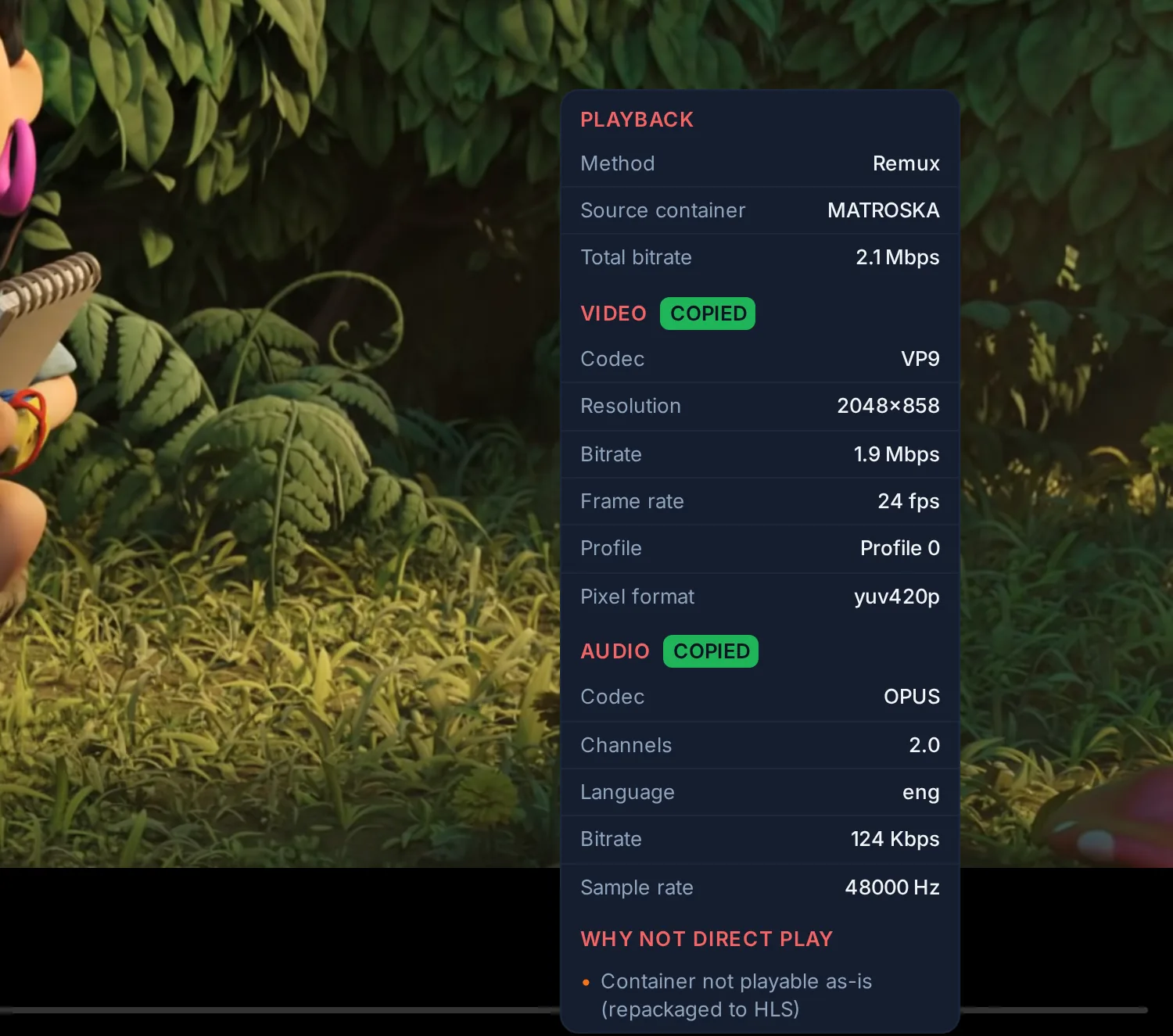Viewport: 1173px width, 1036px height.
Task: Click the 2.1 Mbps total bitrate value
Action: (898, 257)
